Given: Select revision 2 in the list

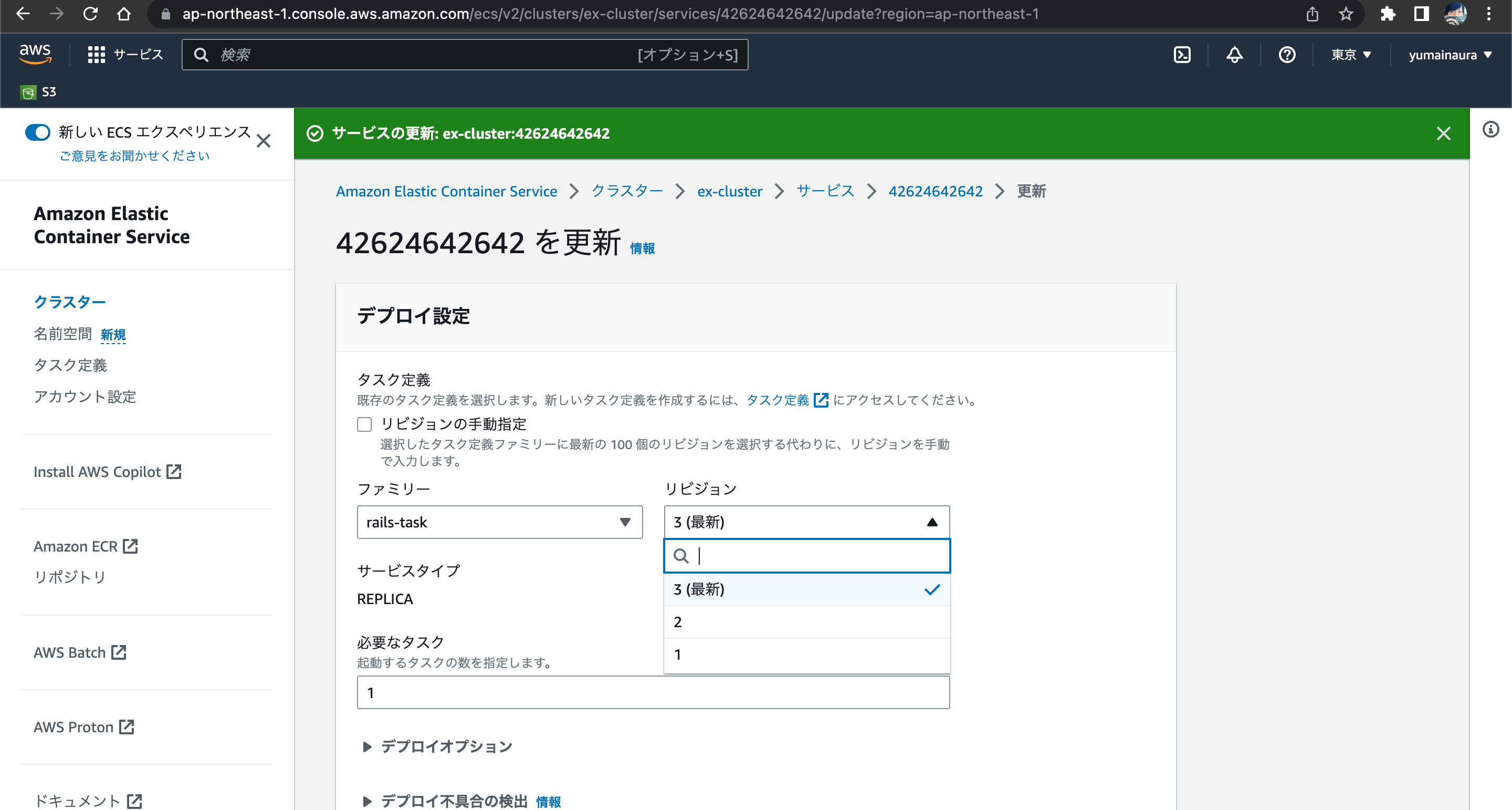Looking at the screenshot, I should tap(806, 622).
